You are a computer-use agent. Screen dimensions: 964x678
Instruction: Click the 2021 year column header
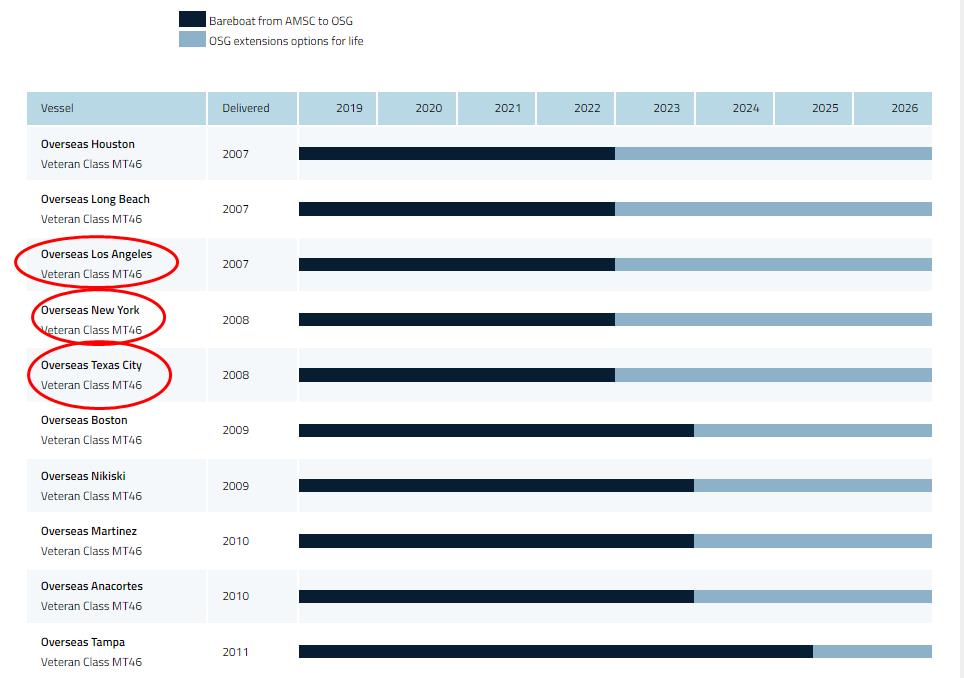(497, 108)
